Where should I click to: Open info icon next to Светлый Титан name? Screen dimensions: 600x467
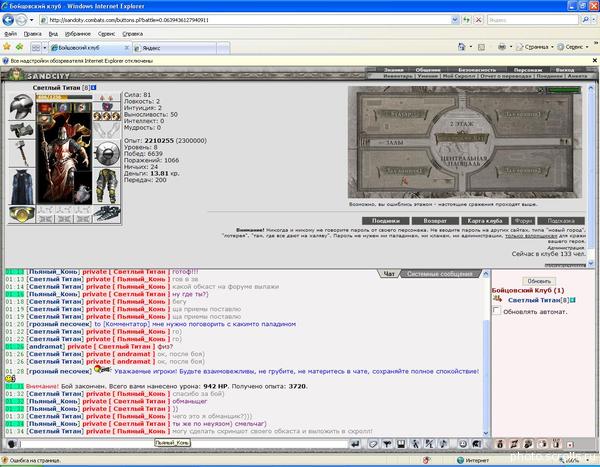[93, 88]
